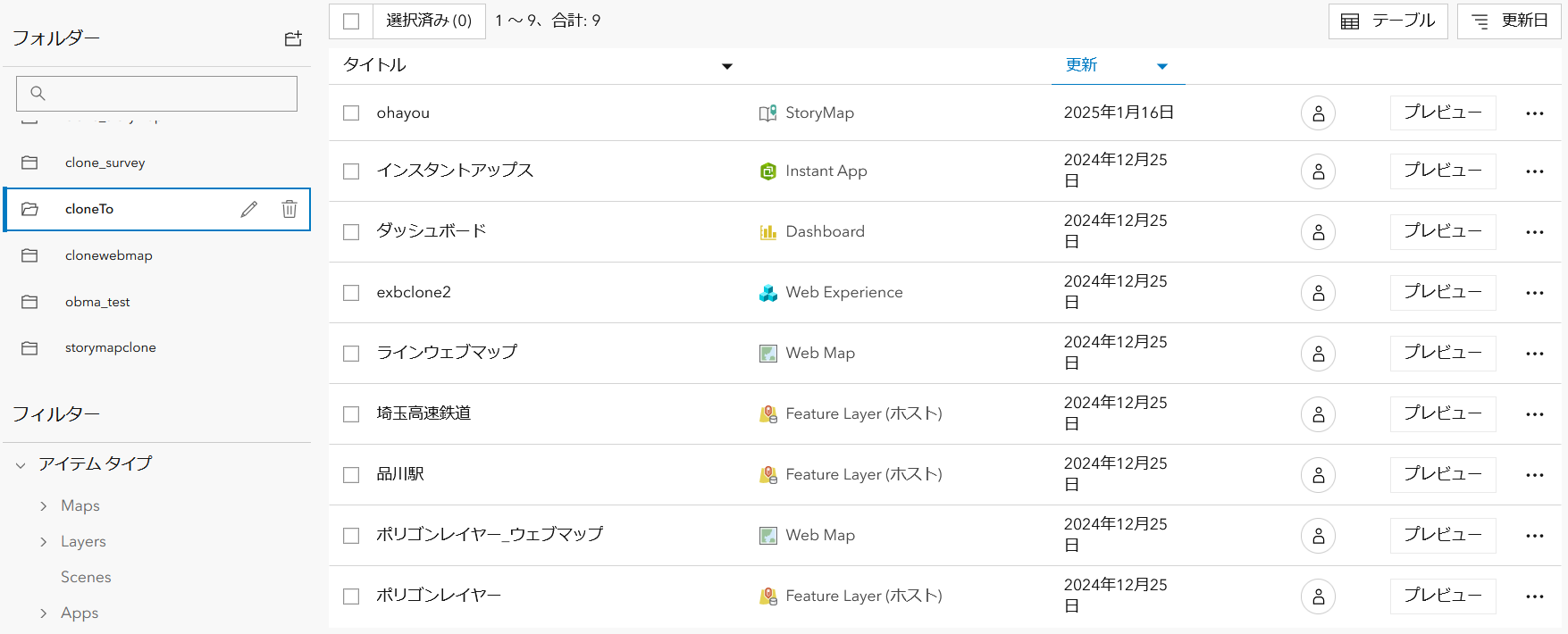Open owner profile icon for the exbclone2 row

click(x=1318, y=293)
